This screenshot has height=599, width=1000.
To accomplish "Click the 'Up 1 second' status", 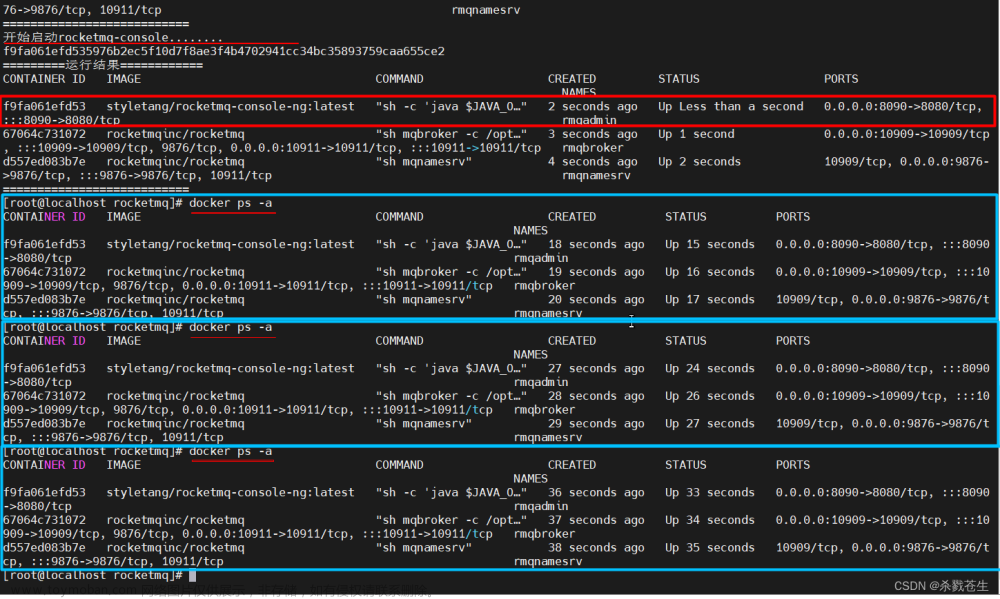I will [696, 134].
